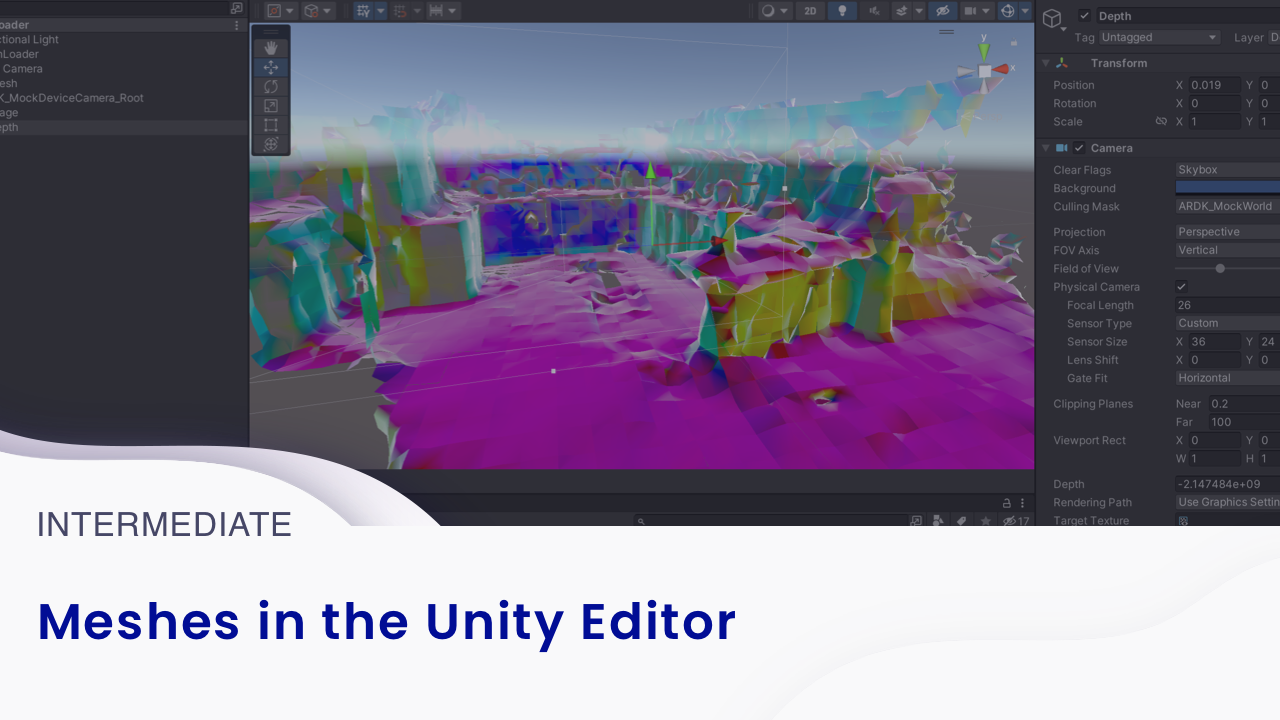Click the Background color swatch
Image resolution: width=1280 pixels, height=720 pixels.
1227,188
